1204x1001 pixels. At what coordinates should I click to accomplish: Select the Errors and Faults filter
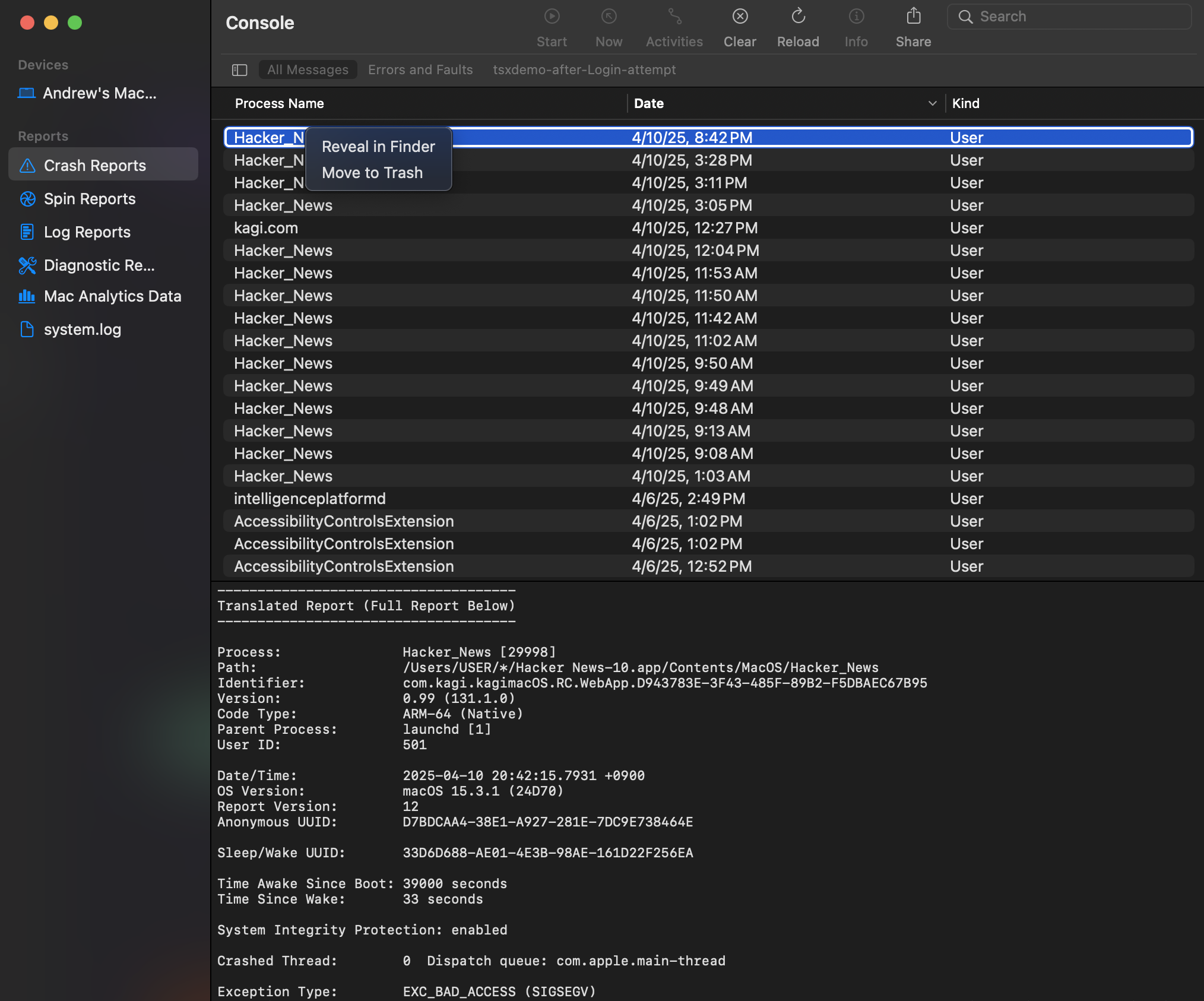[420, 69]
